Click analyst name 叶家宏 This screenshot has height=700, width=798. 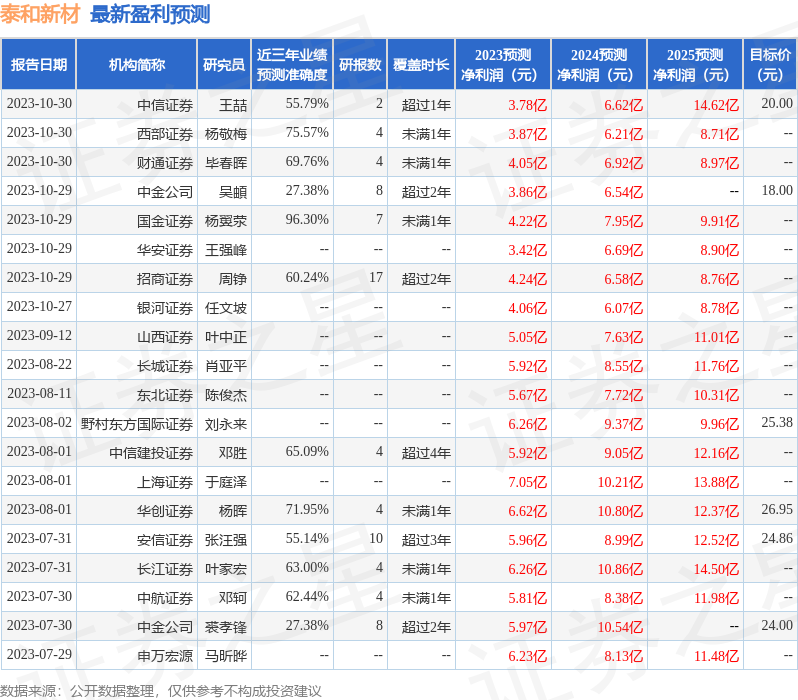[226, 570]
